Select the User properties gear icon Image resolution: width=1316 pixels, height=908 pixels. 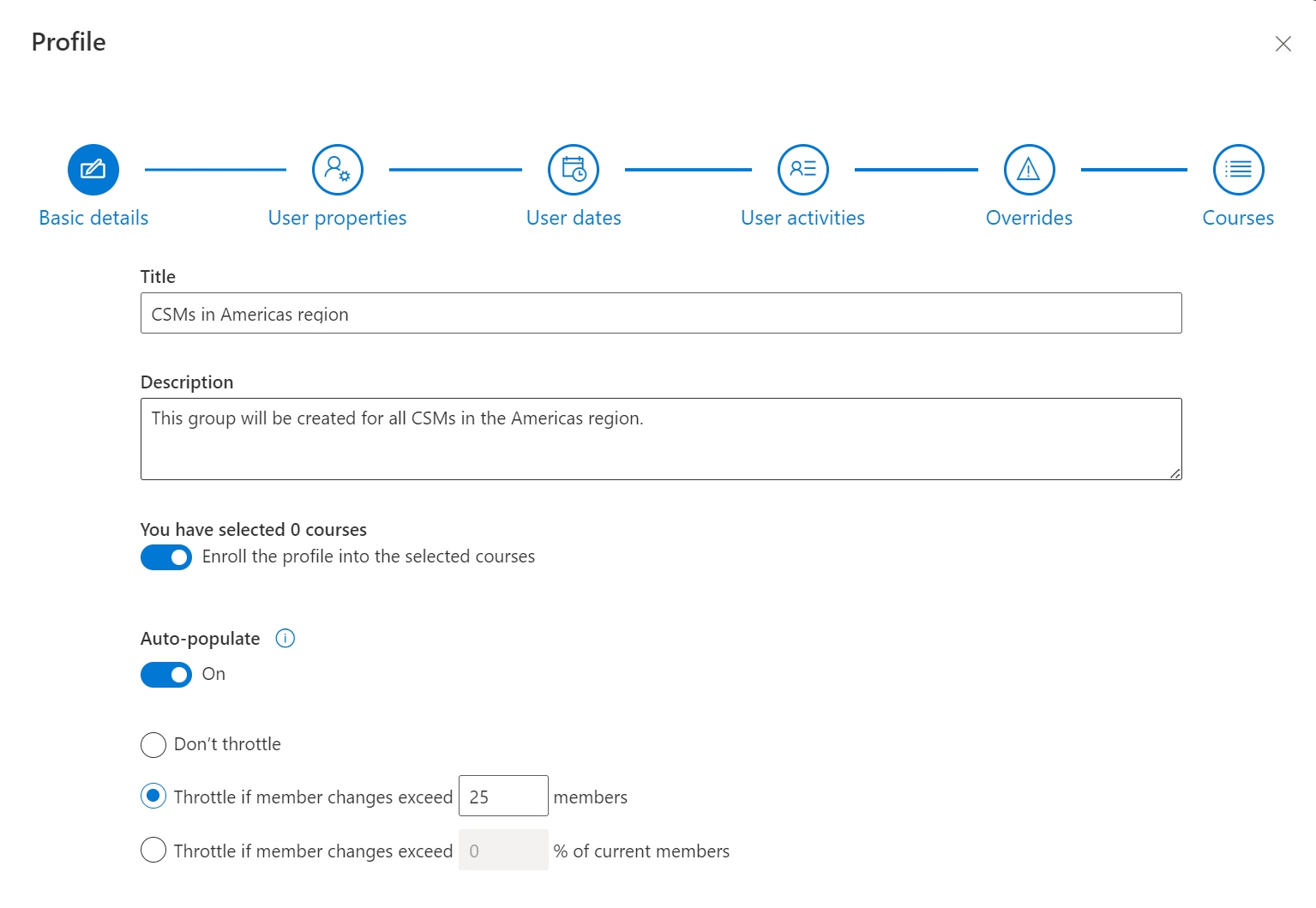tap(337, 169)
